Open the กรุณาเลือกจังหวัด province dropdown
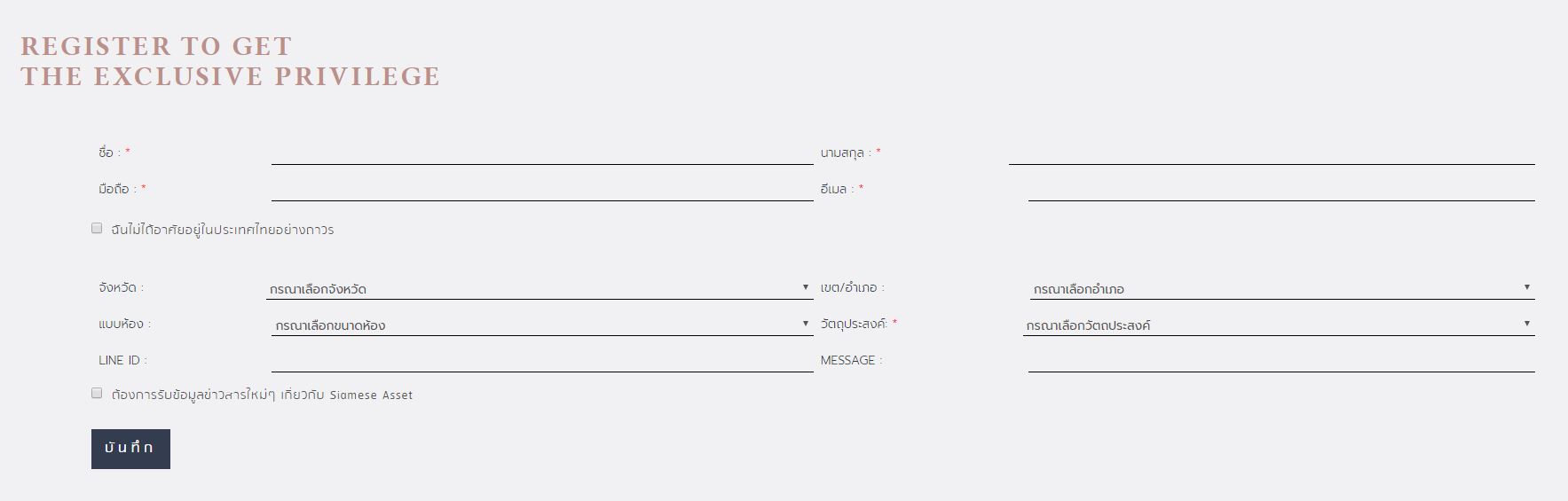This screenshot has height=501, width=1568. pyautogui.click(x=540, y=288)
